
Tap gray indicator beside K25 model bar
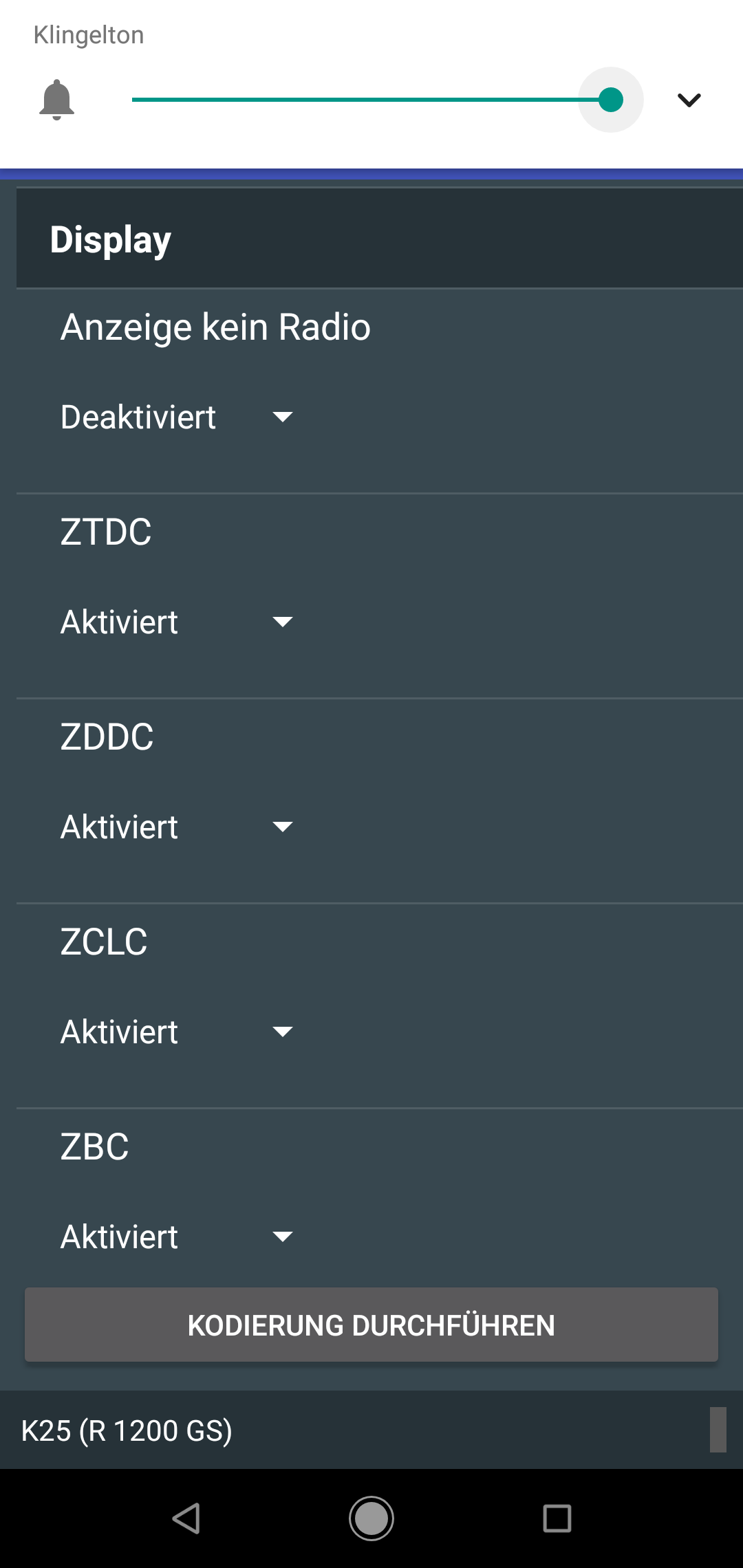(718, 1430)
